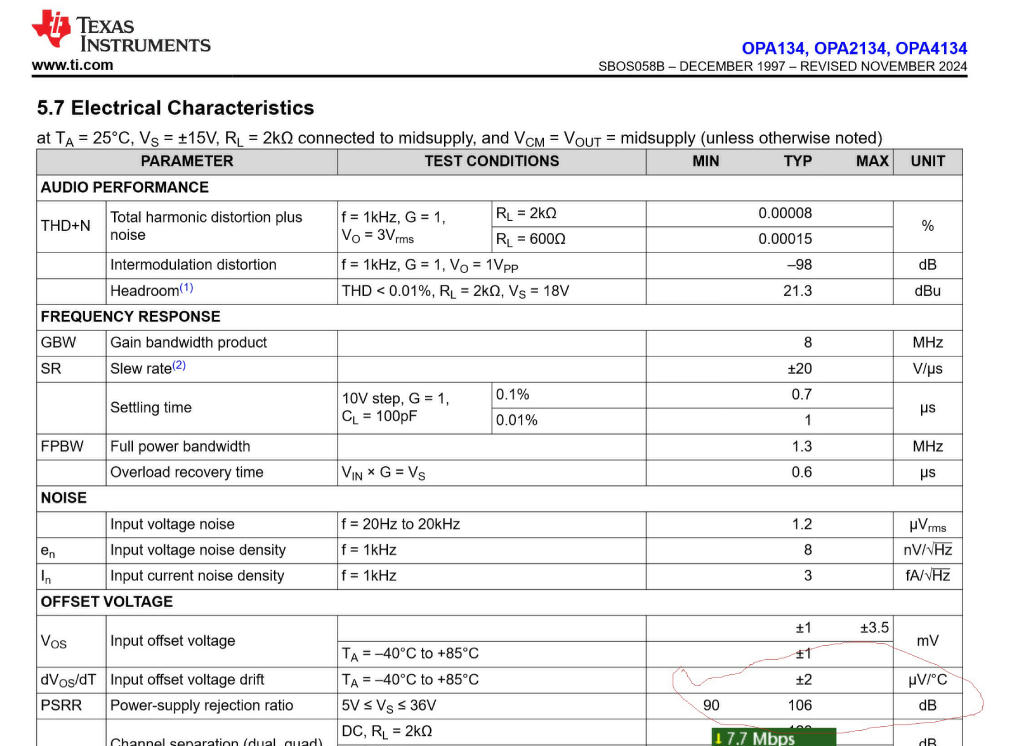Click the FPBW symbol cell
The image size is (1024, 746).
click(x=71, y=447)
